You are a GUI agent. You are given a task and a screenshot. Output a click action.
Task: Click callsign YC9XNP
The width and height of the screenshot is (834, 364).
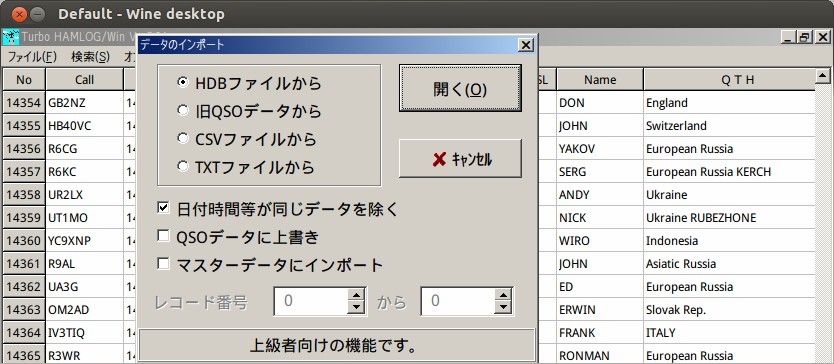[x=85, y=241]
